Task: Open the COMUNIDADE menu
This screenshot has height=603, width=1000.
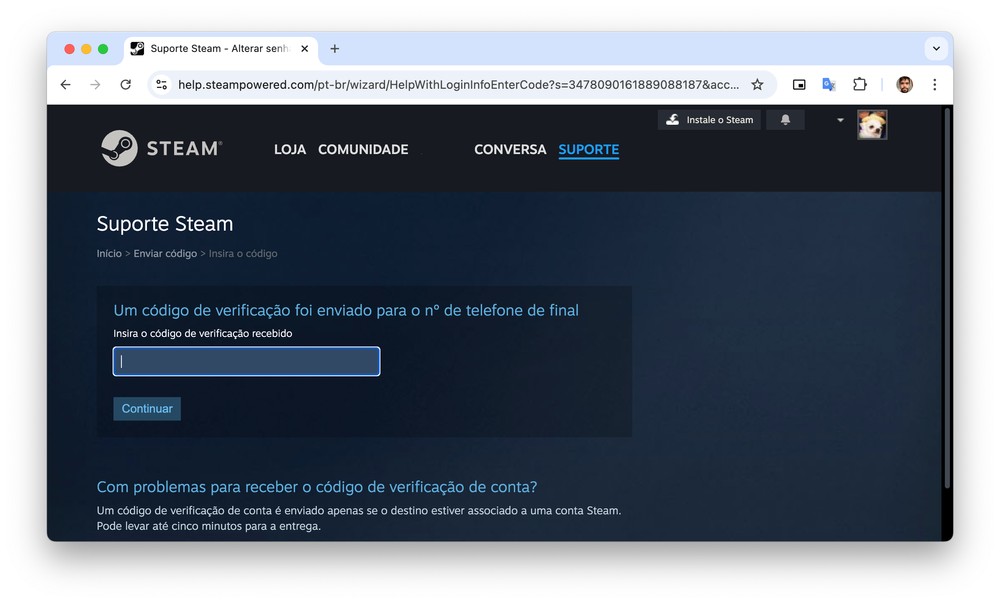Action: pos(363,149)
